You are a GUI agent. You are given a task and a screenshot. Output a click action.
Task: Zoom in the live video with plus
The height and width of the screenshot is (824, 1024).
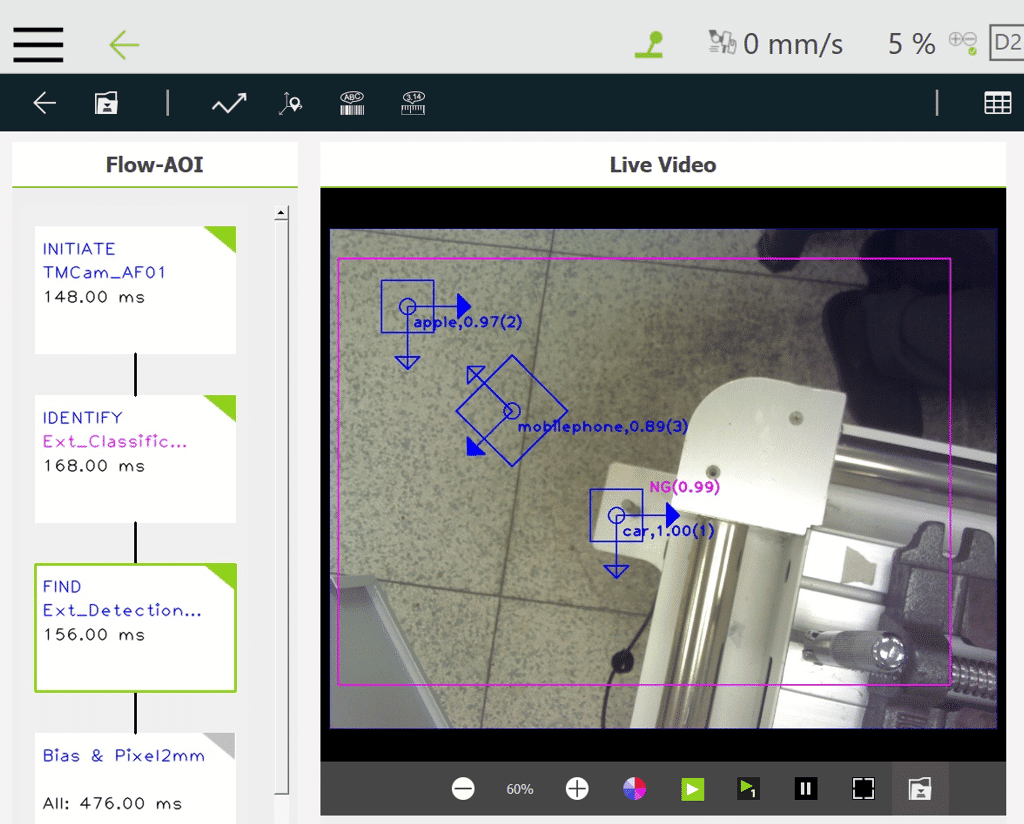tap(577, 789)
